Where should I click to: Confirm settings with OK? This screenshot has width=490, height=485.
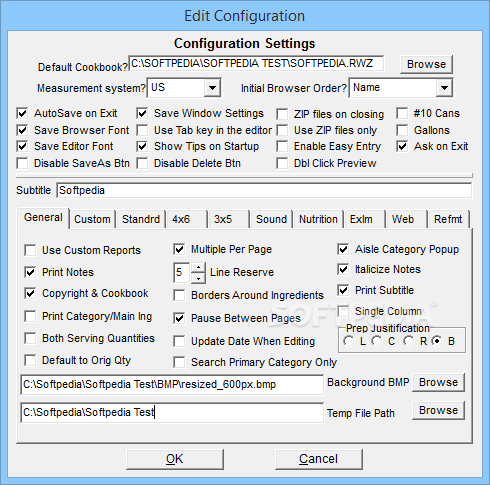pos(175,459)
